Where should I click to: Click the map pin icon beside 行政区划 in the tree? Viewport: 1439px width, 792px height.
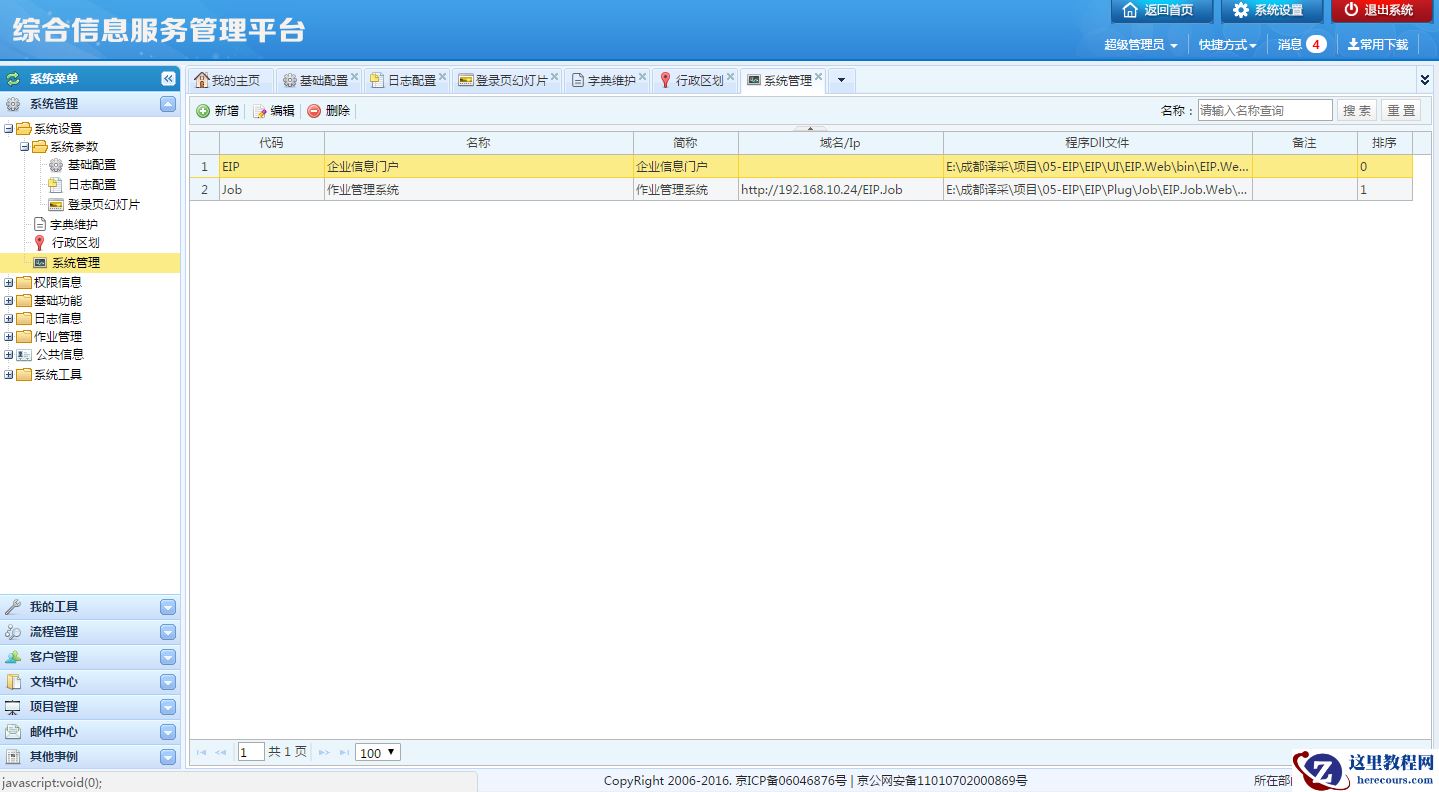click(x=40, y=243)
